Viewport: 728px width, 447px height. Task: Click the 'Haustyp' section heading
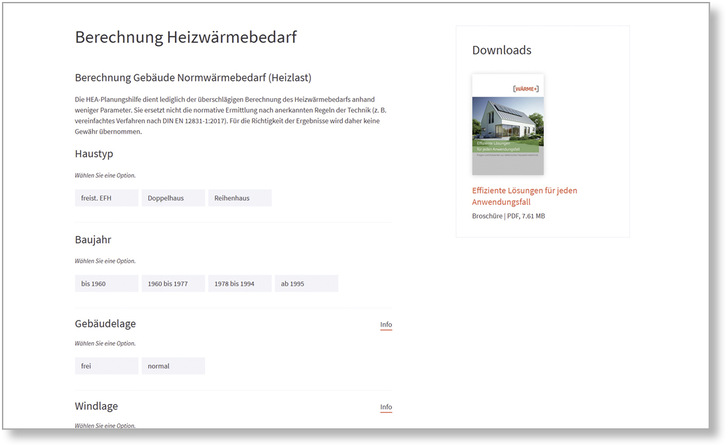point(95,154)
